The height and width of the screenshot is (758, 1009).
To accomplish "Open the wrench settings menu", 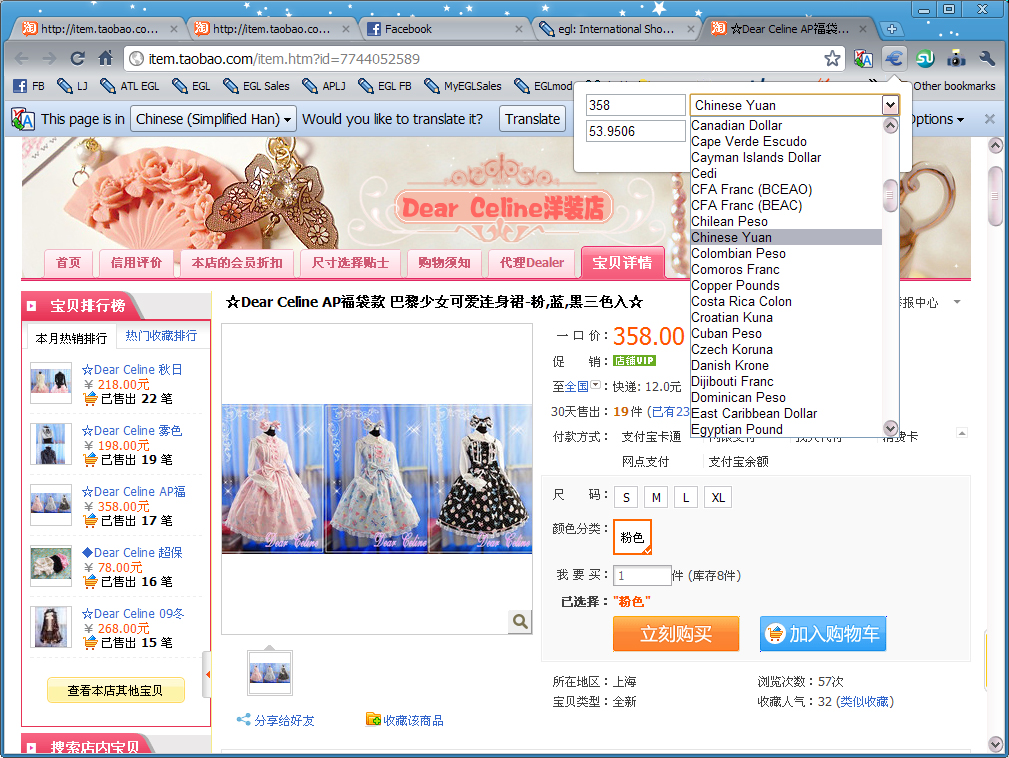I will [986, 59].
